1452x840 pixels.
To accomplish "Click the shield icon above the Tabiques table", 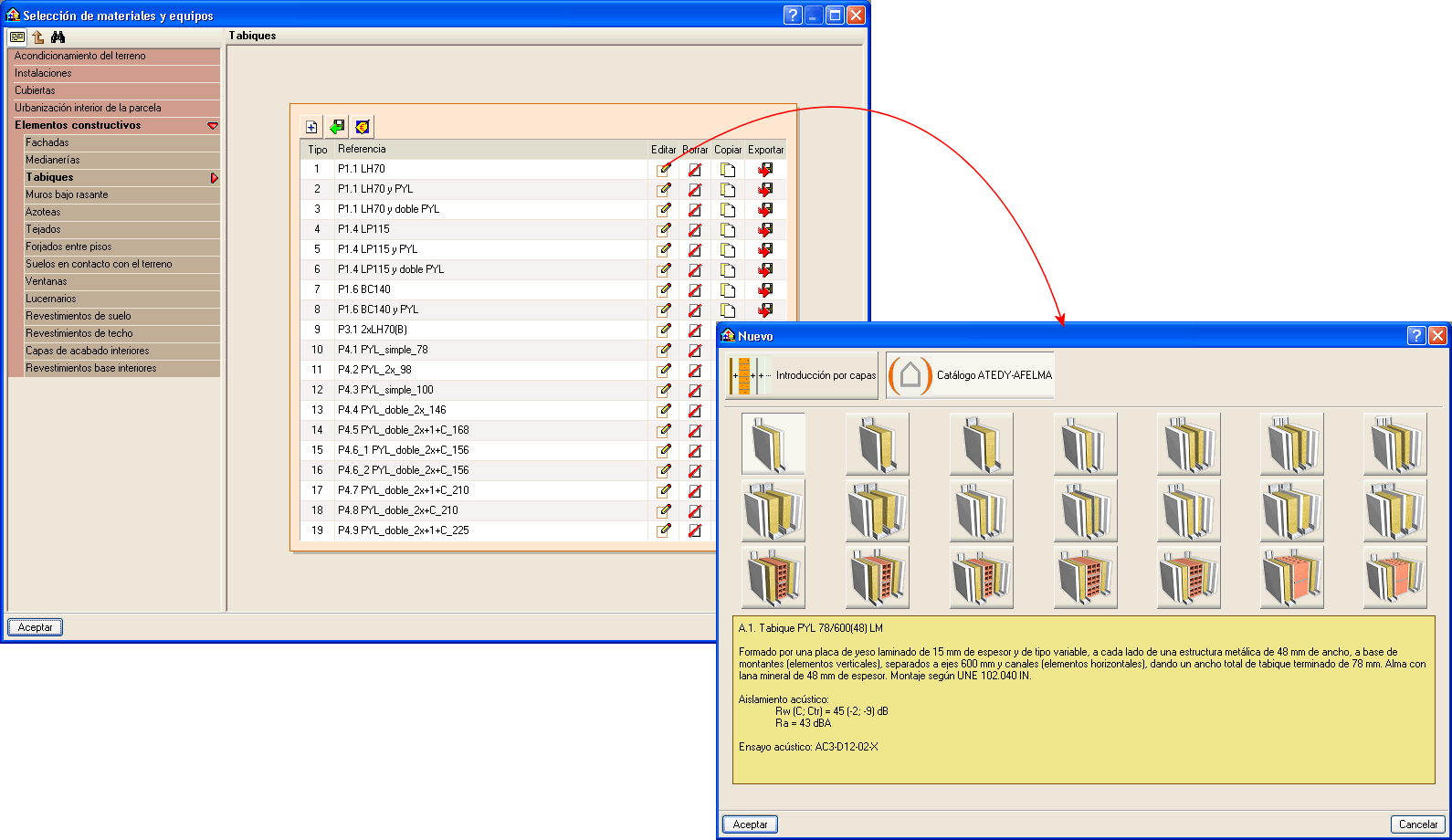I will (363, 127).
